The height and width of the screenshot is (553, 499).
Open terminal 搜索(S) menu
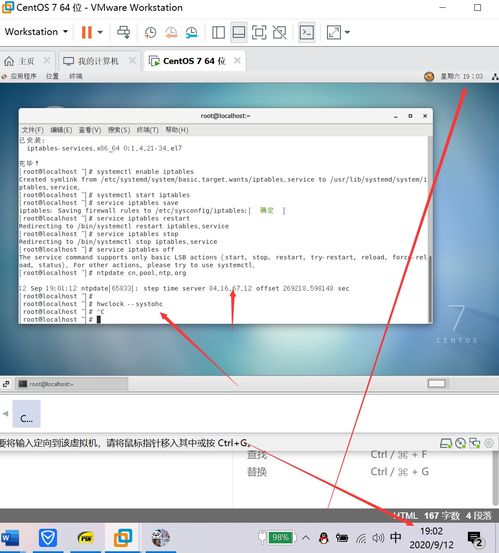[119, 130]
